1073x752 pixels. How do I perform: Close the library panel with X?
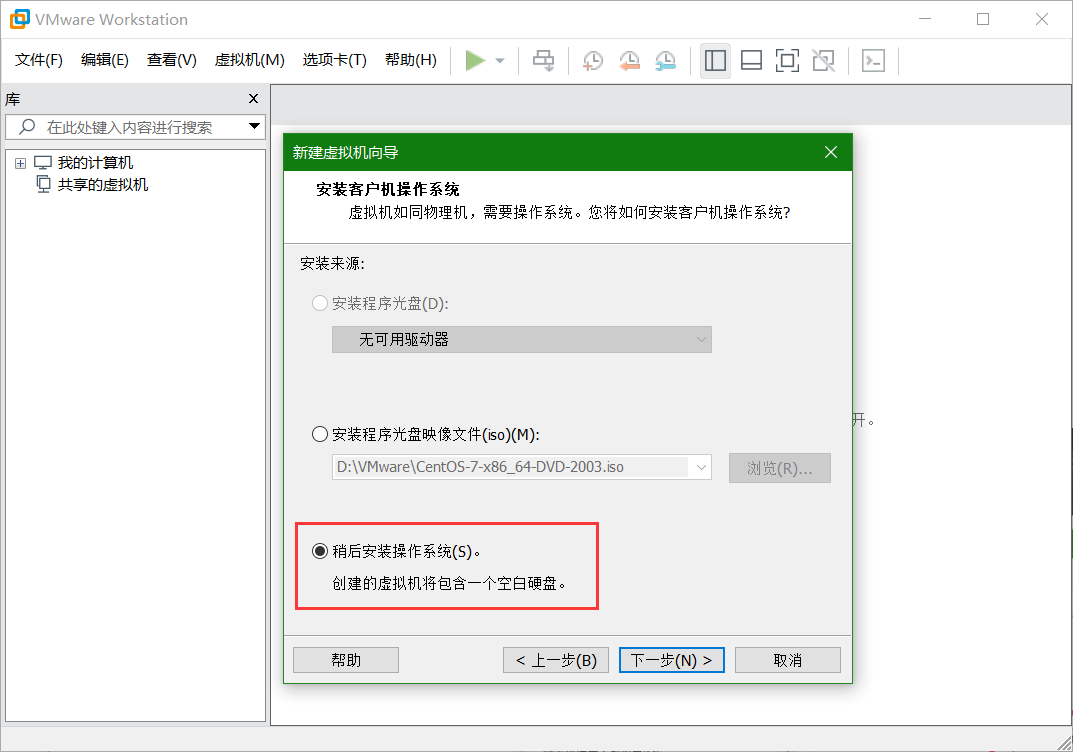[253, 99]
